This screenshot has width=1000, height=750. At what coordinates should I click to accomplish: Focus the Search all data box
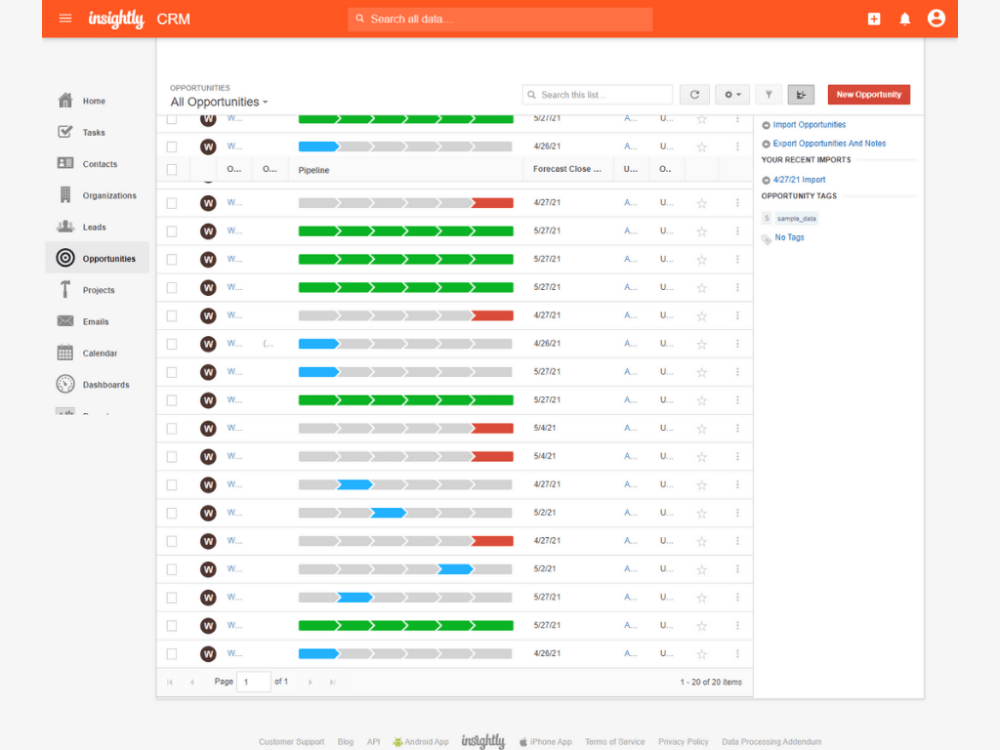[500, 19]
